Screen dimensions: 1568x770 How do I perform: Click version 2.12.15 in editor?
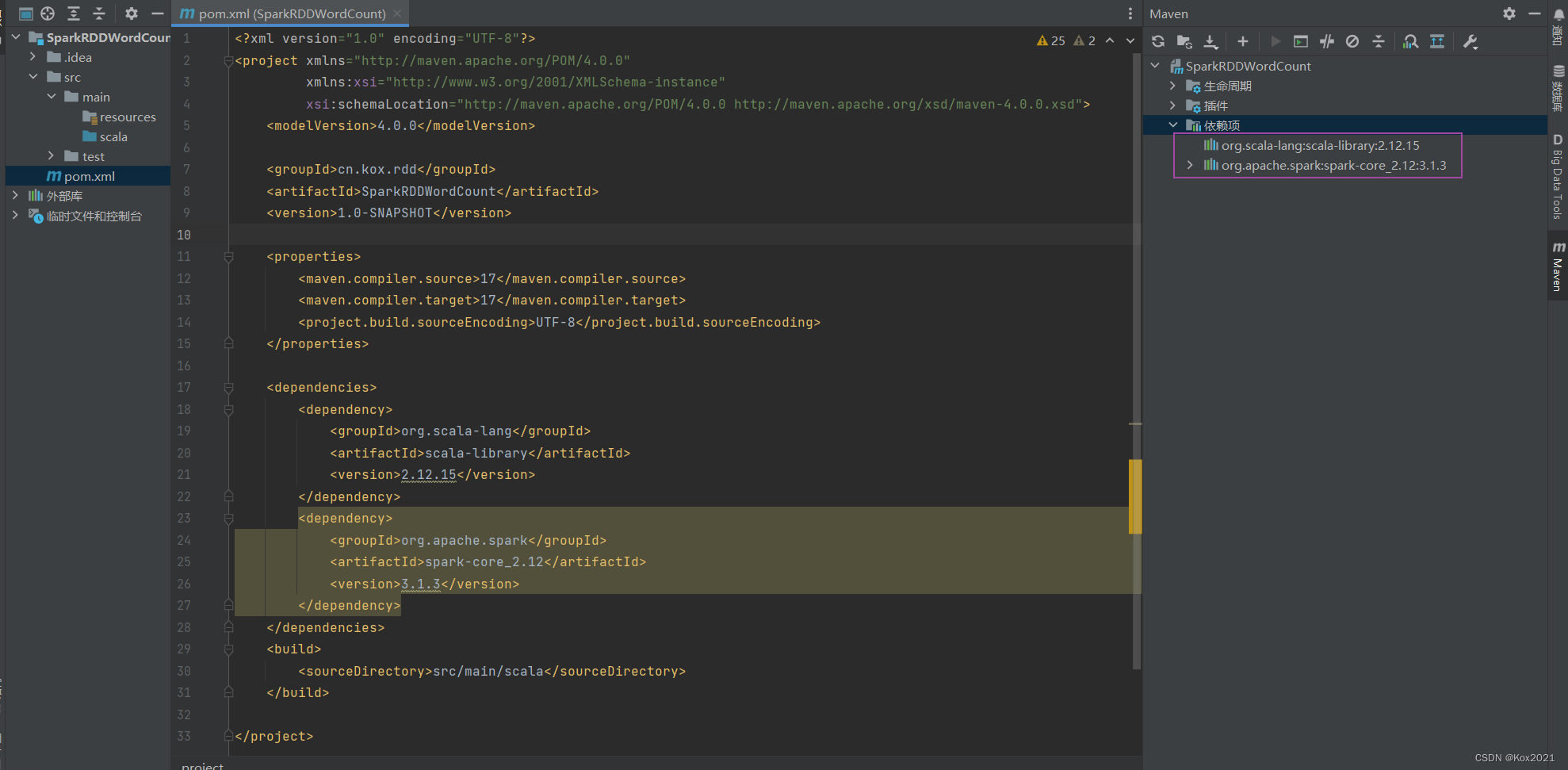(x=429, y=474)
